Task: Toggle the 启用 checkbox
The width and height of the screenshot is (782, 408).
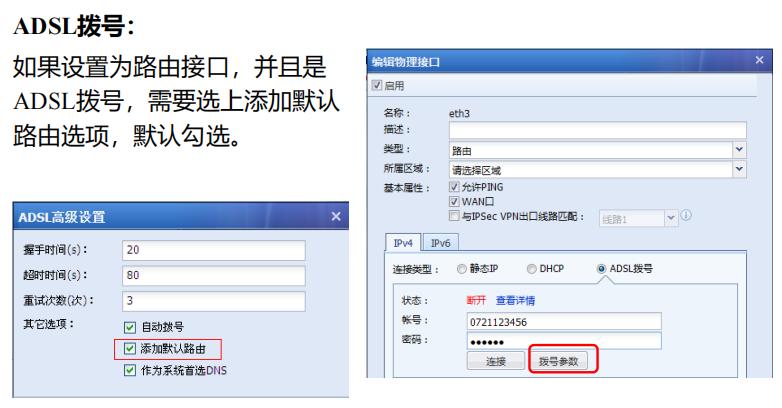Action: [377, 85]
